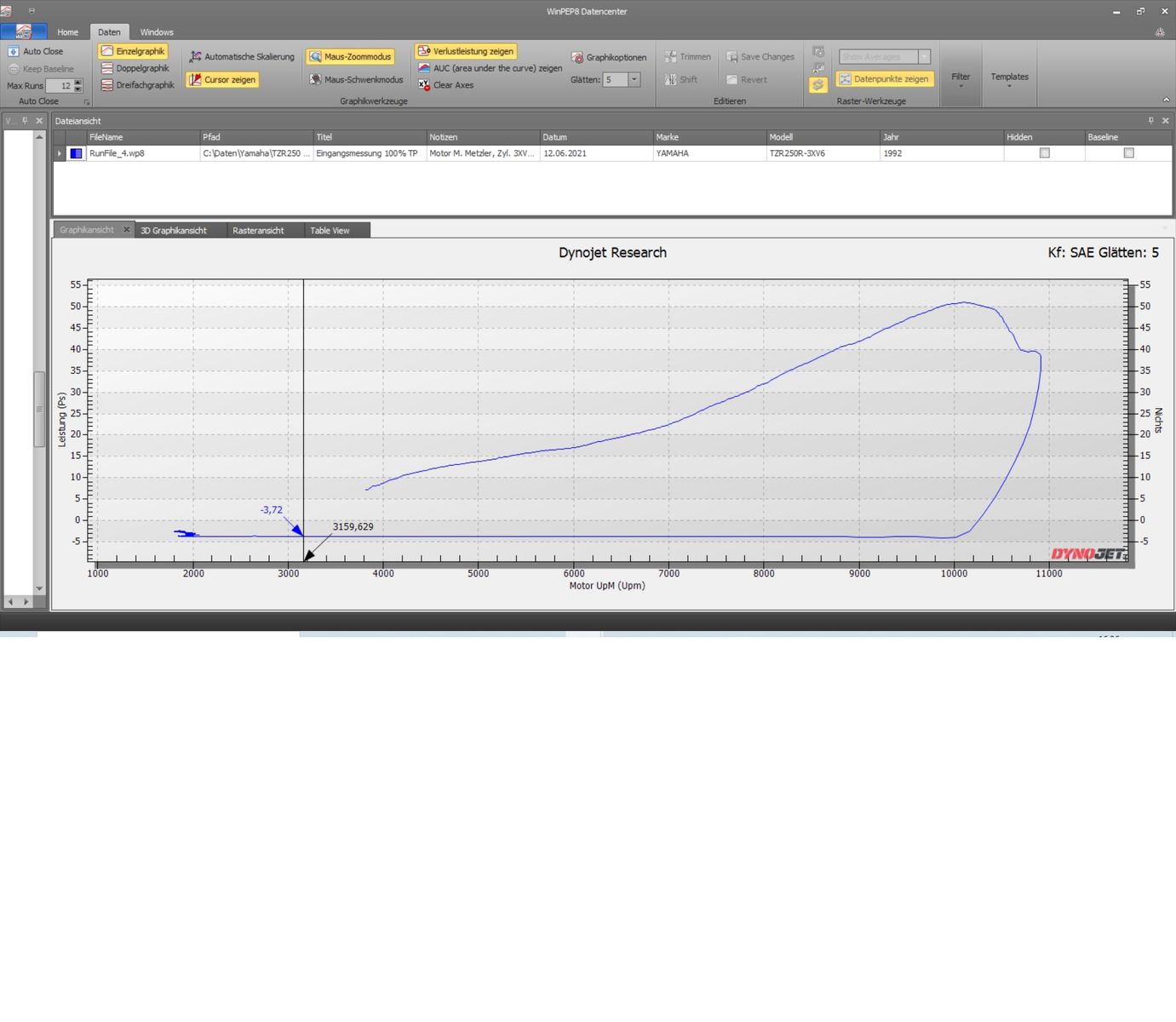The width and height of the screenshot is (1176, 1022).
Task: Switch to the Table View tab
Action: pos(330,231)
